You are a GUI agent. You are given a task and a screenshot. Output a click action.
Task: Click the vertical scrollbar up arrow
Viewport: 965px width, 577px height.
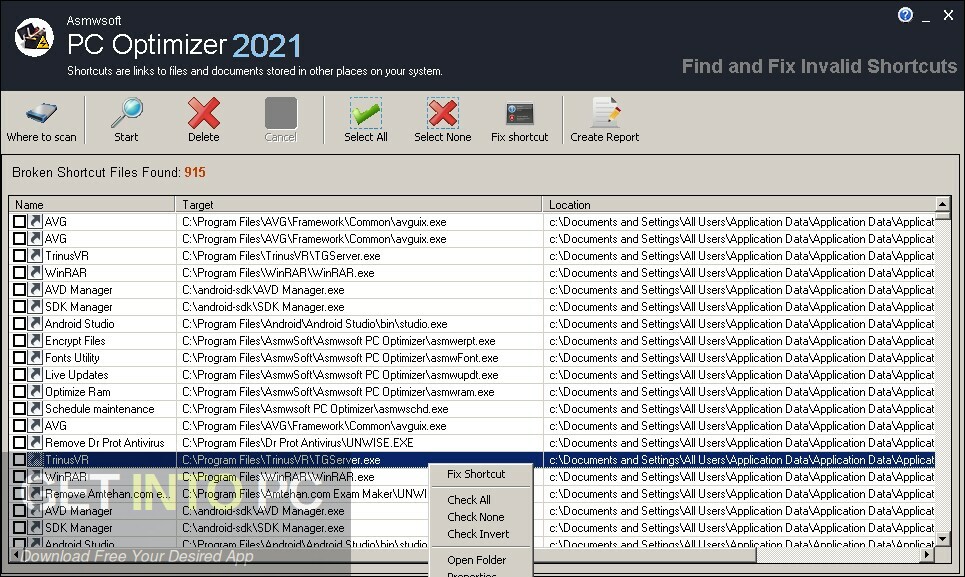(x=942, y=204)
